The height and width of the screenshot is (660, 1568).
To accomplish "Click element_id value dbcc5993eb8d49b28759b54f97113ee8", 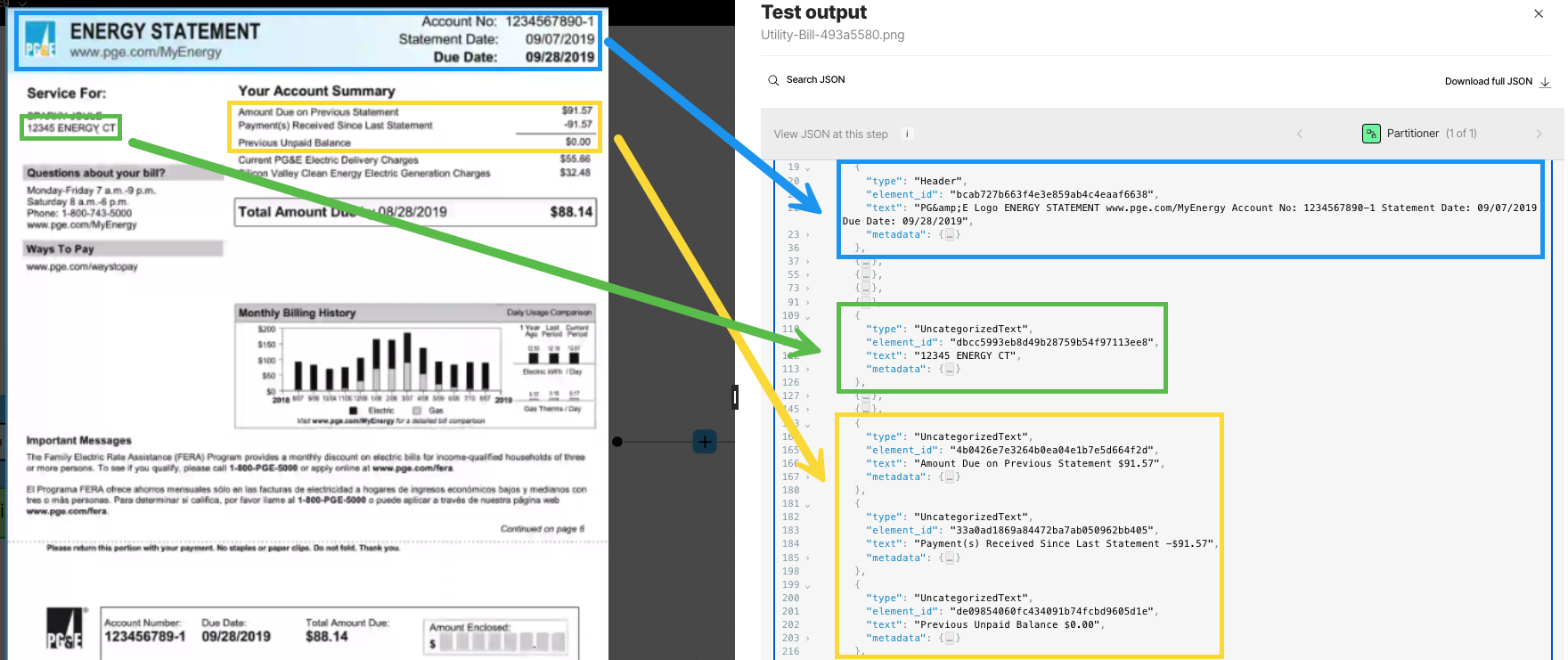I will click(1052, 343).
